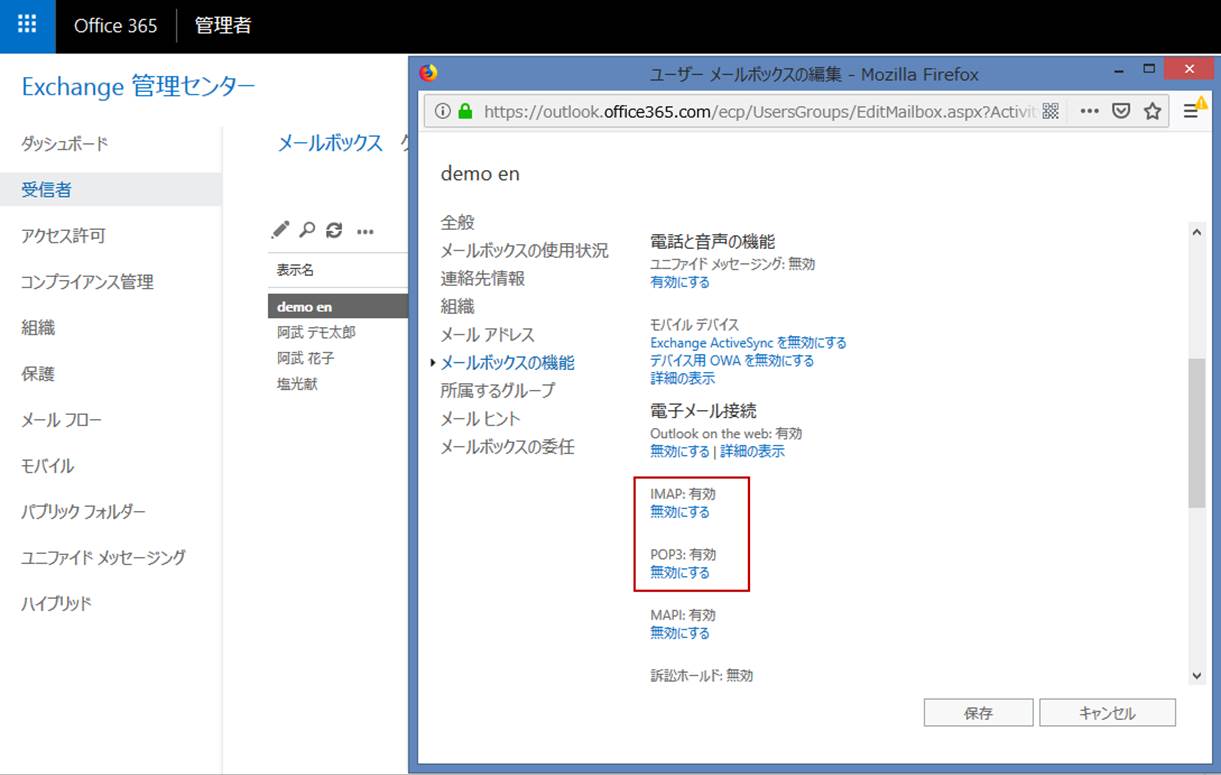This screenshot has width=1221, height=775.
Task: Select the 阿武 デモ太郎 mailbox row
Action: (x=338, y=332)
